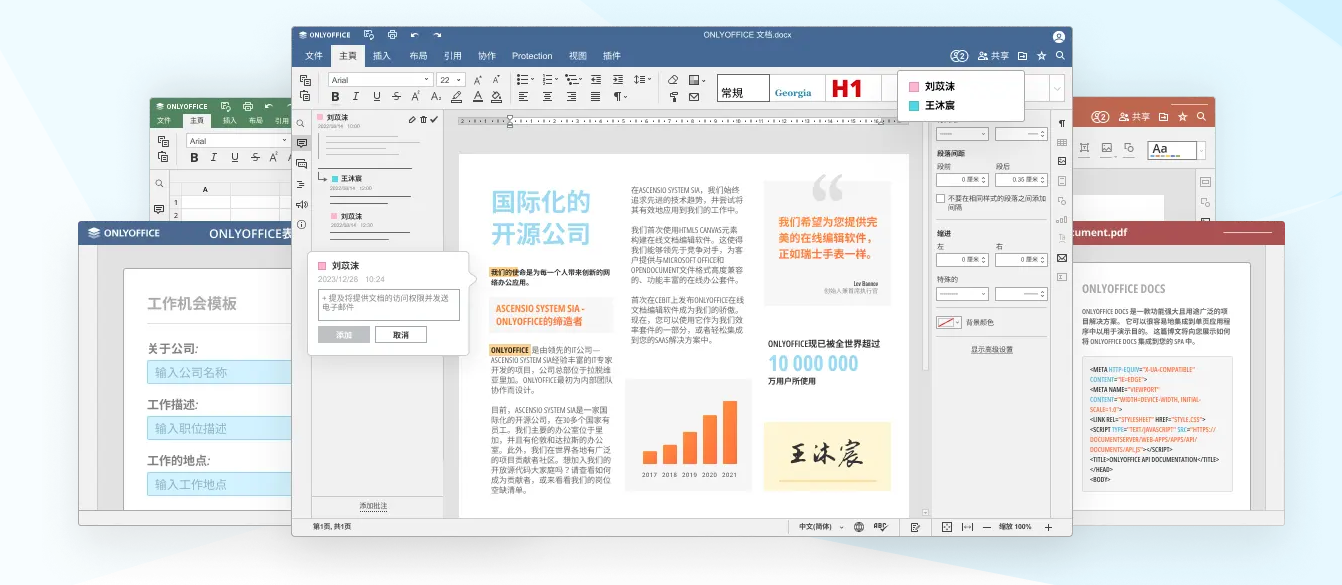
Task: Apply subscript formatting
Action: 436,97
